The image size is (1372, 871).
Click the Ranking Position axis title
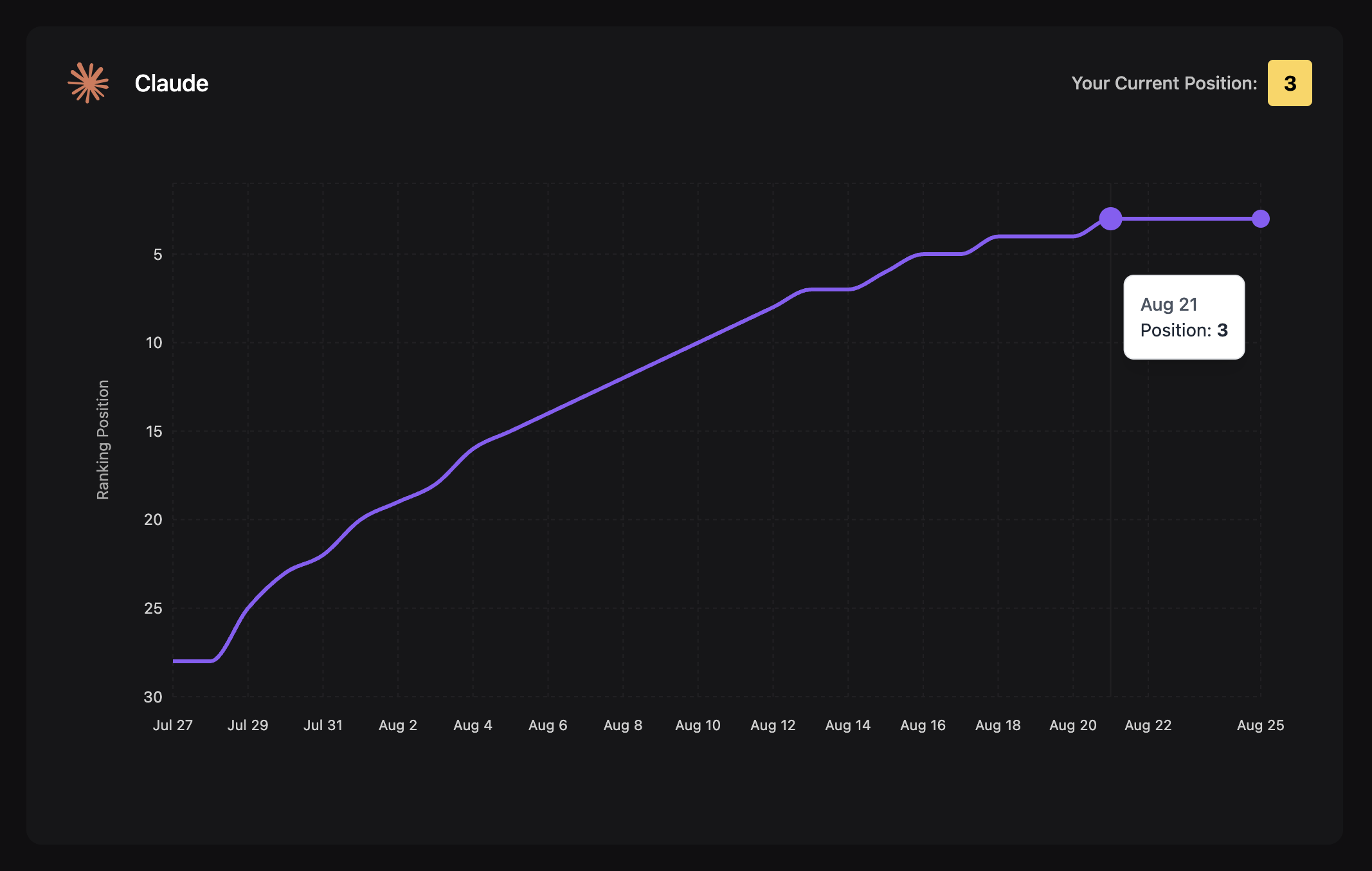(103, 439)
